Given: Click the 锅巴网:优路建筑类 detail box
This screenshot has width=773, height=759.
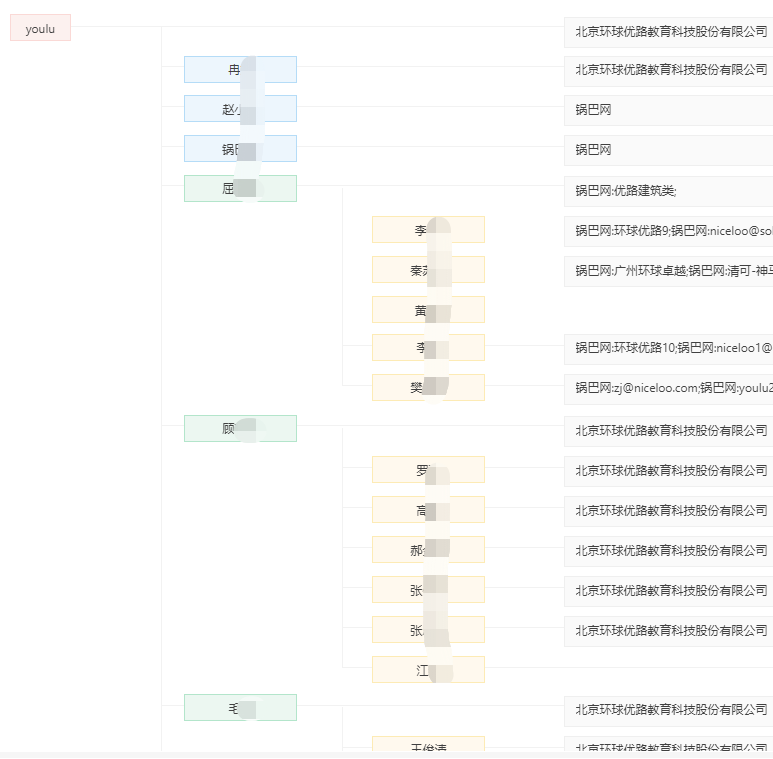Looking at the screenshot, I should coord(667,190).
